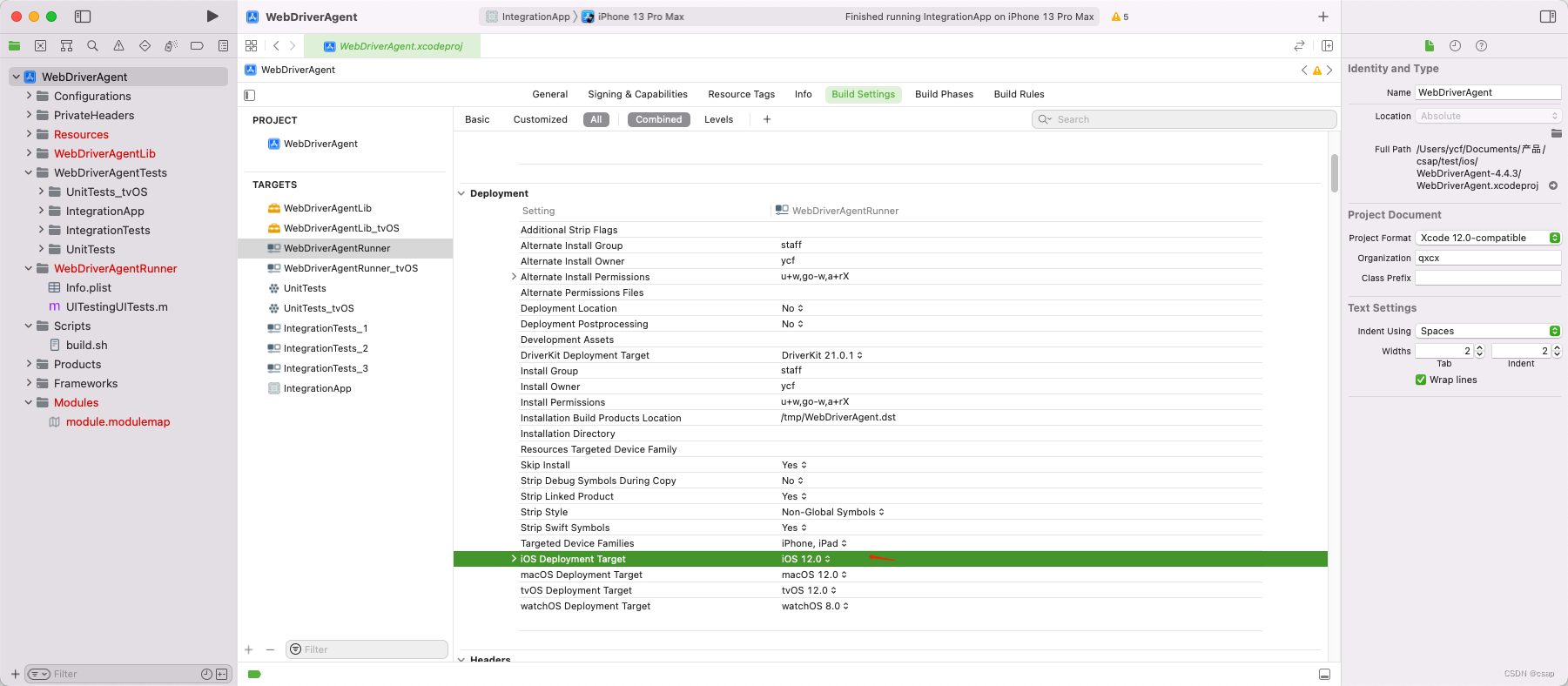Expand the Configurations folder
The width and height of the screenshot is (1568, 686).
(29, 96)
